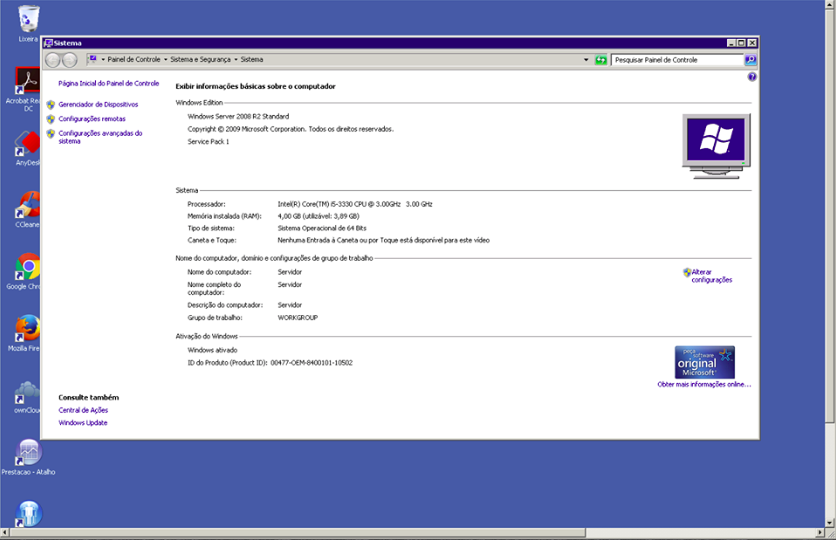Open Windows Update link
Image resolution: width=836 pixels, height=540 pixels.
(83, 423)
